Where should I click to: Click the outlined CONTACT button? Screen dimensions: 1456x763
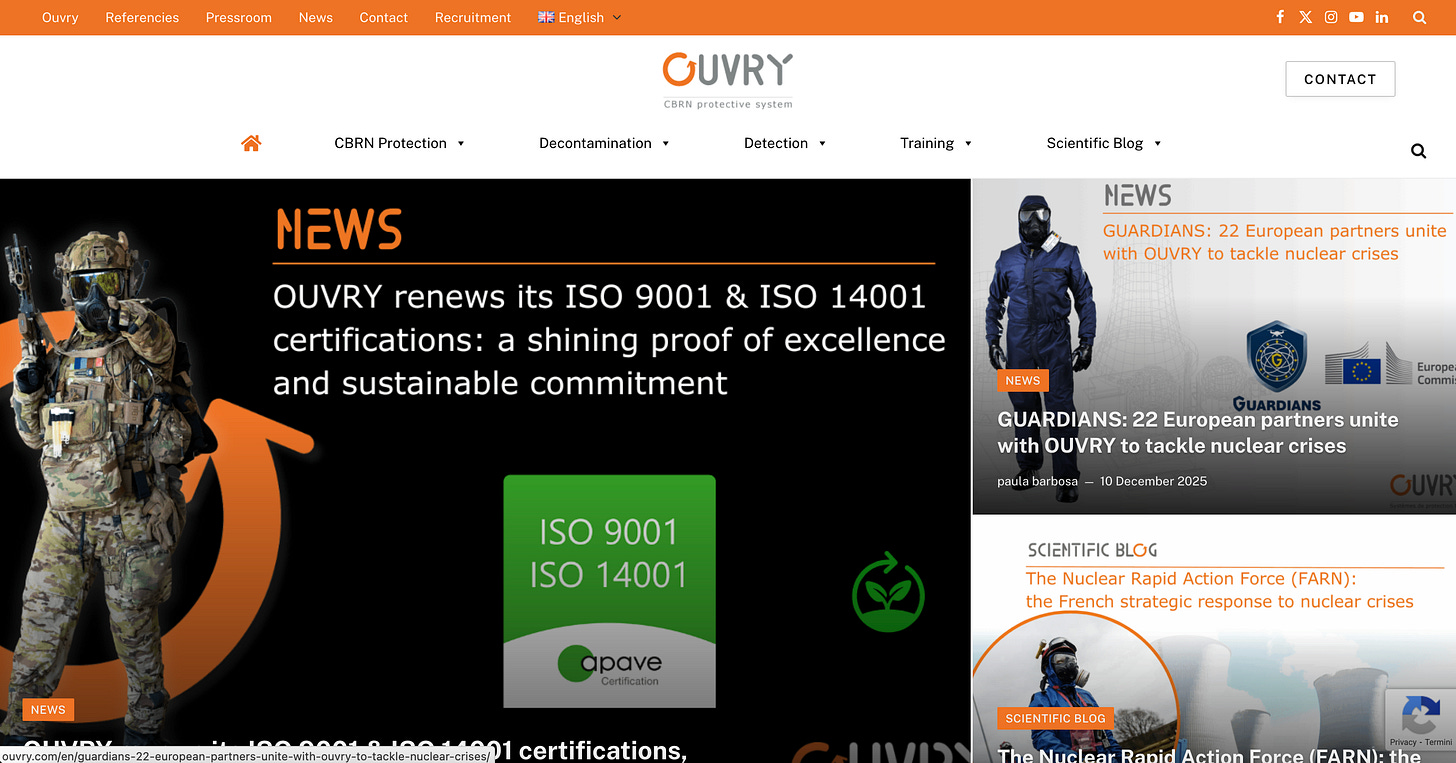[x=1340, y=79]
